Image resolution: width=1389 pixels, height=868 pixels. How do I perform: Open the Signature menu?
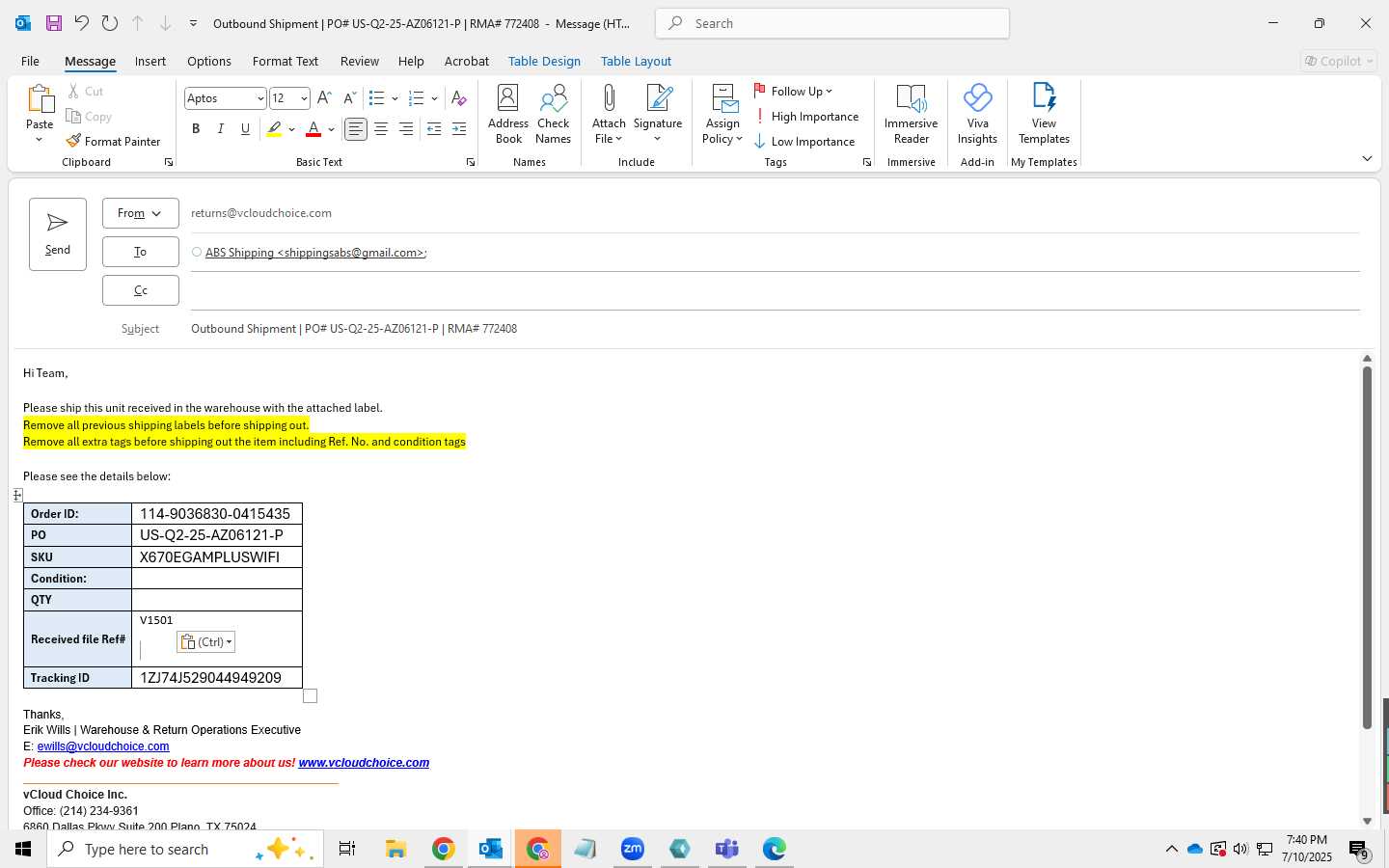tap(658, 114)
